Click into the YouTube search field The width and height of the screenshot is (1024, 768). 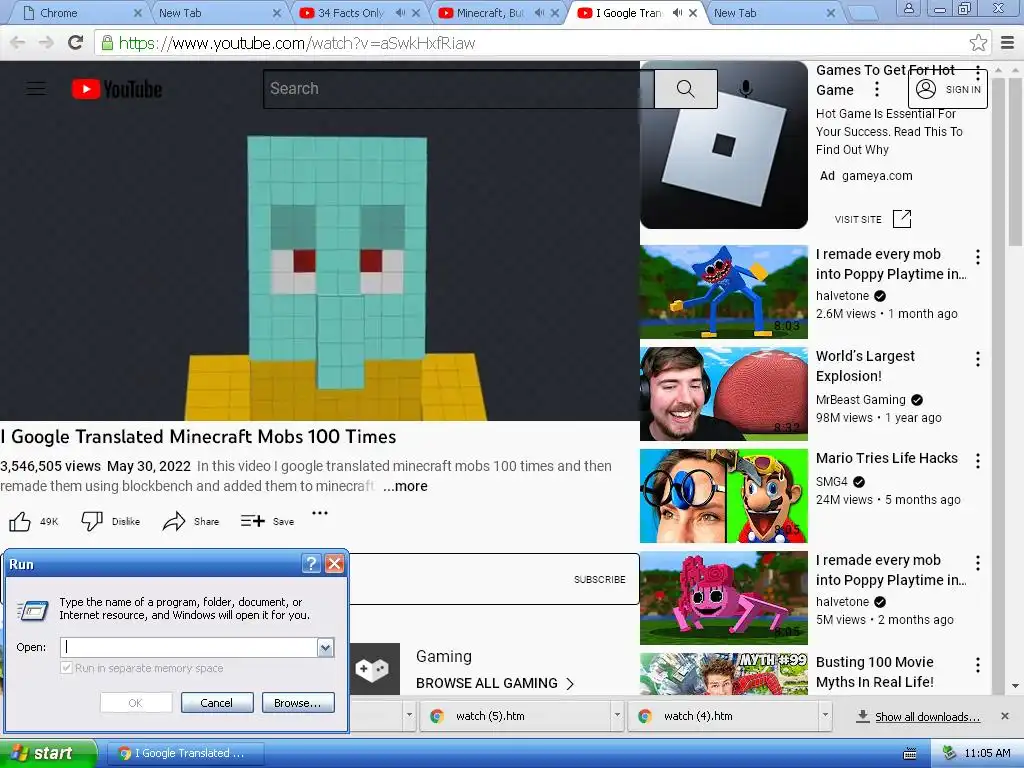[458, 89]
